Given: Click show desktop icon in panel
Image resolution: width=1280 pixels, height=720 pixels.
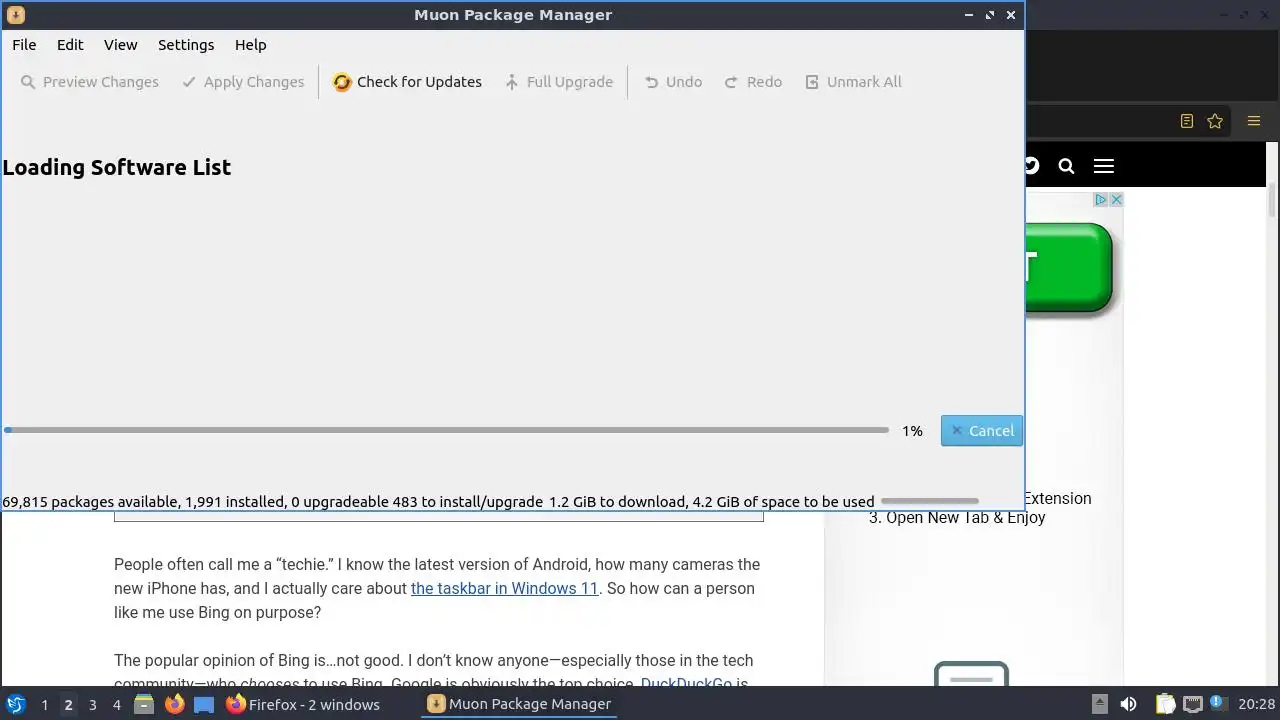Looking at the screenshot, I should 204,704.
